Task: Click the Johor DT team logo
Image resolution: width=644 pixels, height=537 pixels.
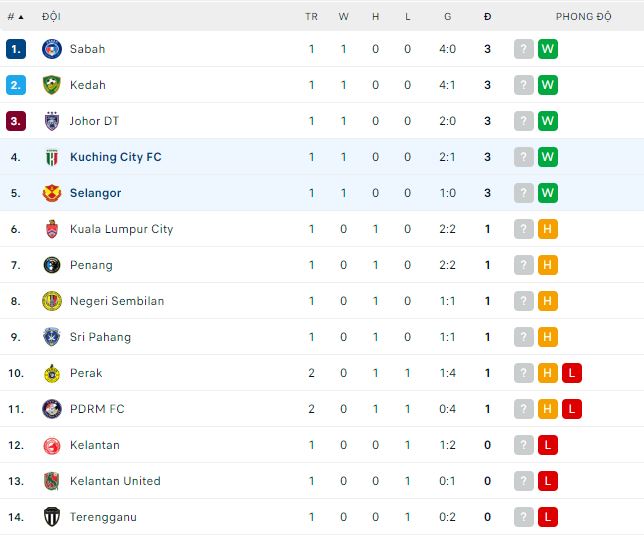Action: (x=52, y=121)
